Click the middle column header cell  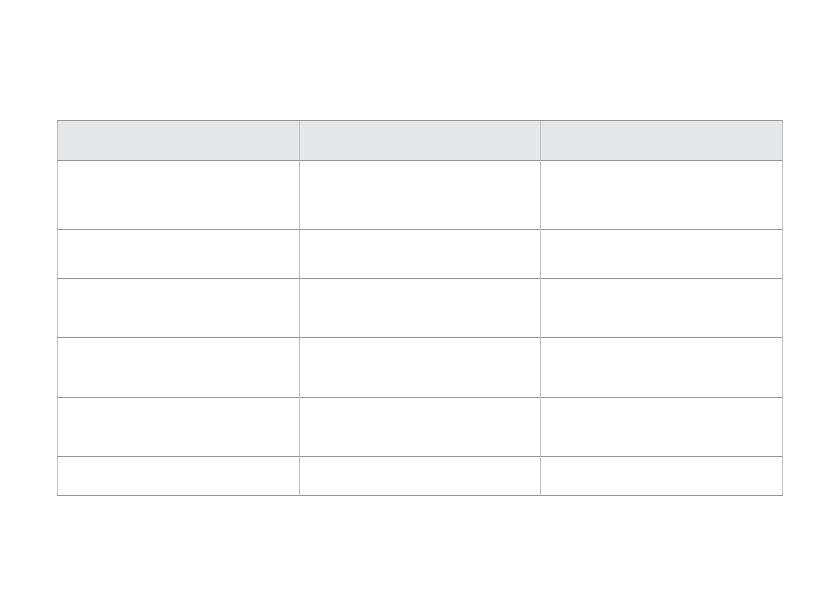(420, 140)
